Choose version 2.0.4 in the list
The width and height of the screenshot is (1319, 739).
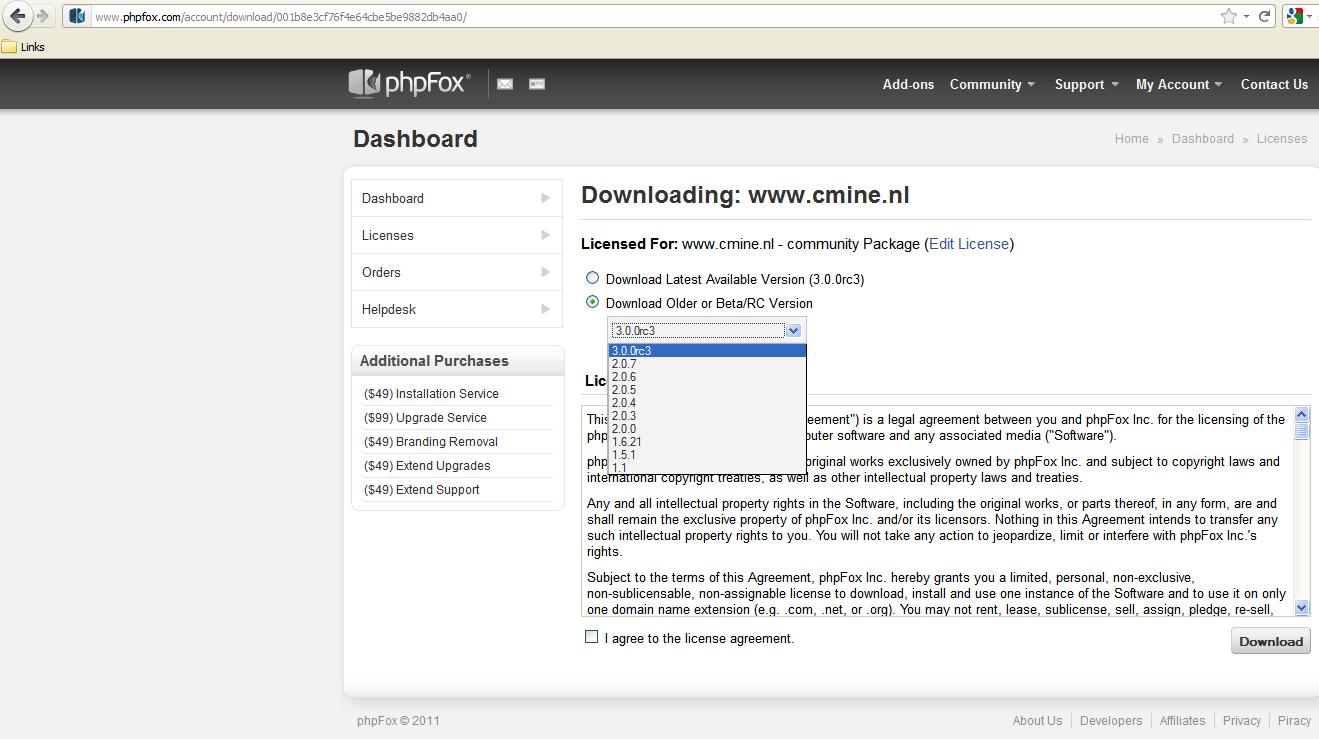coord(707,403)
